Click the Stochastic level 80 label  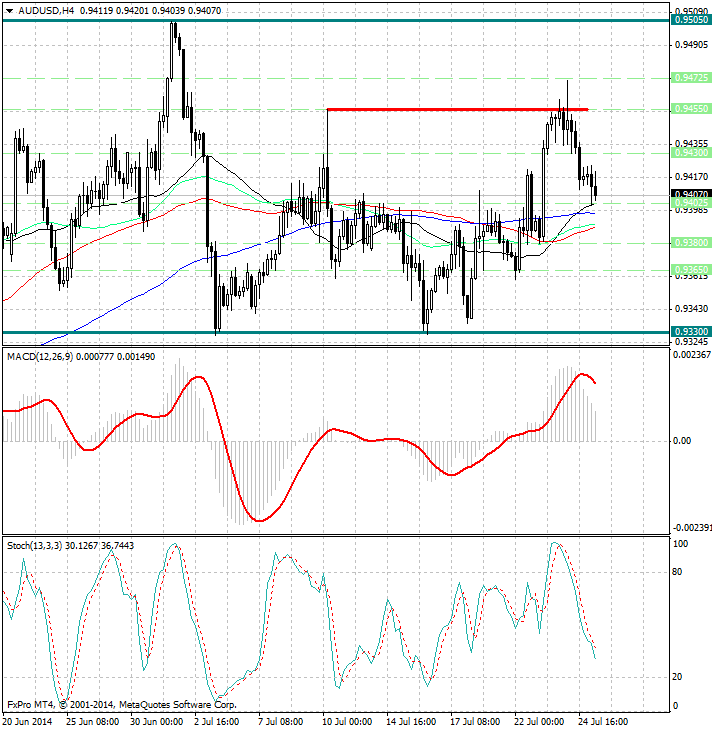pos(678,572)
